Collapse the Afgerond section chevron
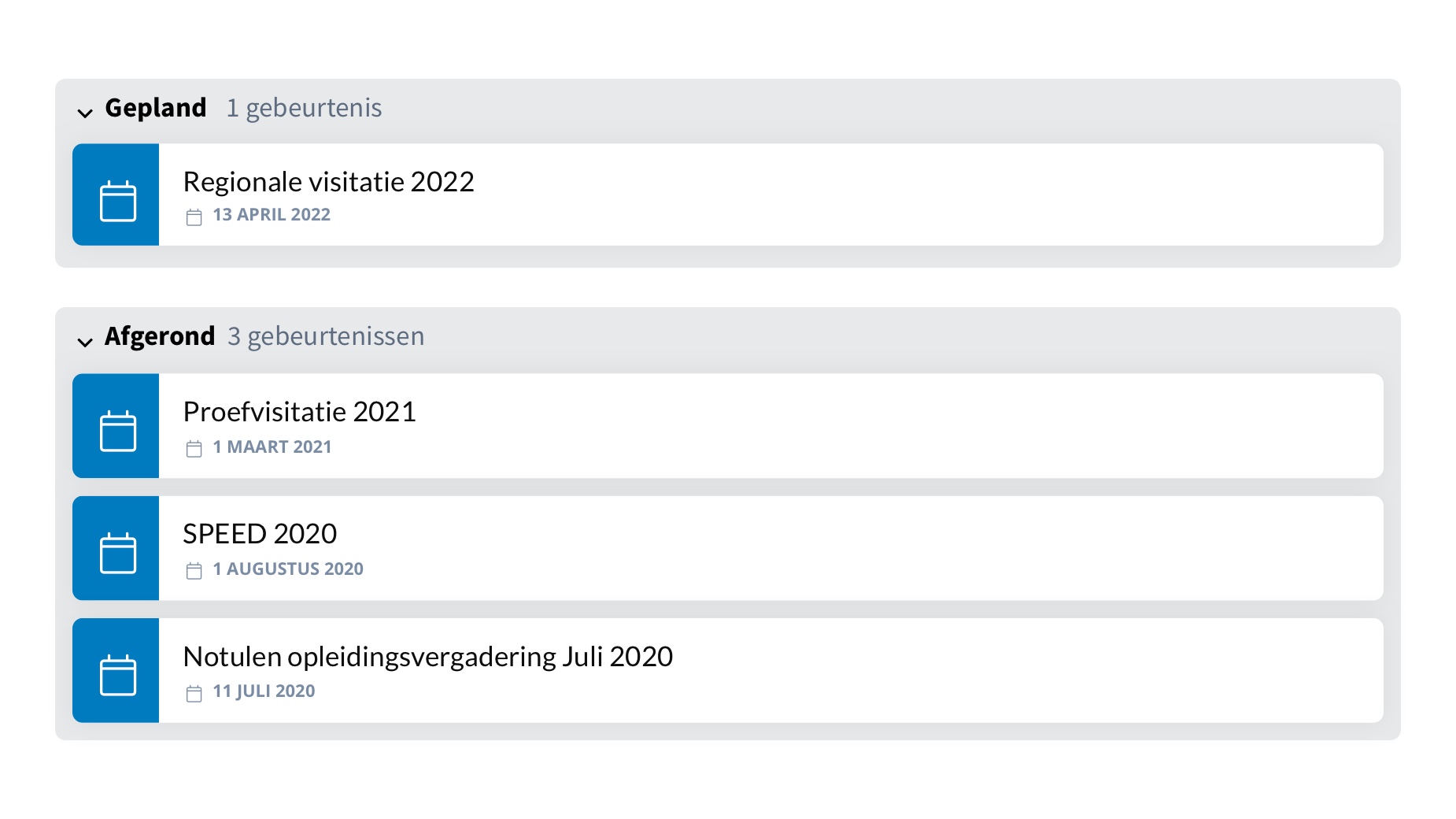Viewport: 1456px width, 819px height. click(x=85, y=342)
